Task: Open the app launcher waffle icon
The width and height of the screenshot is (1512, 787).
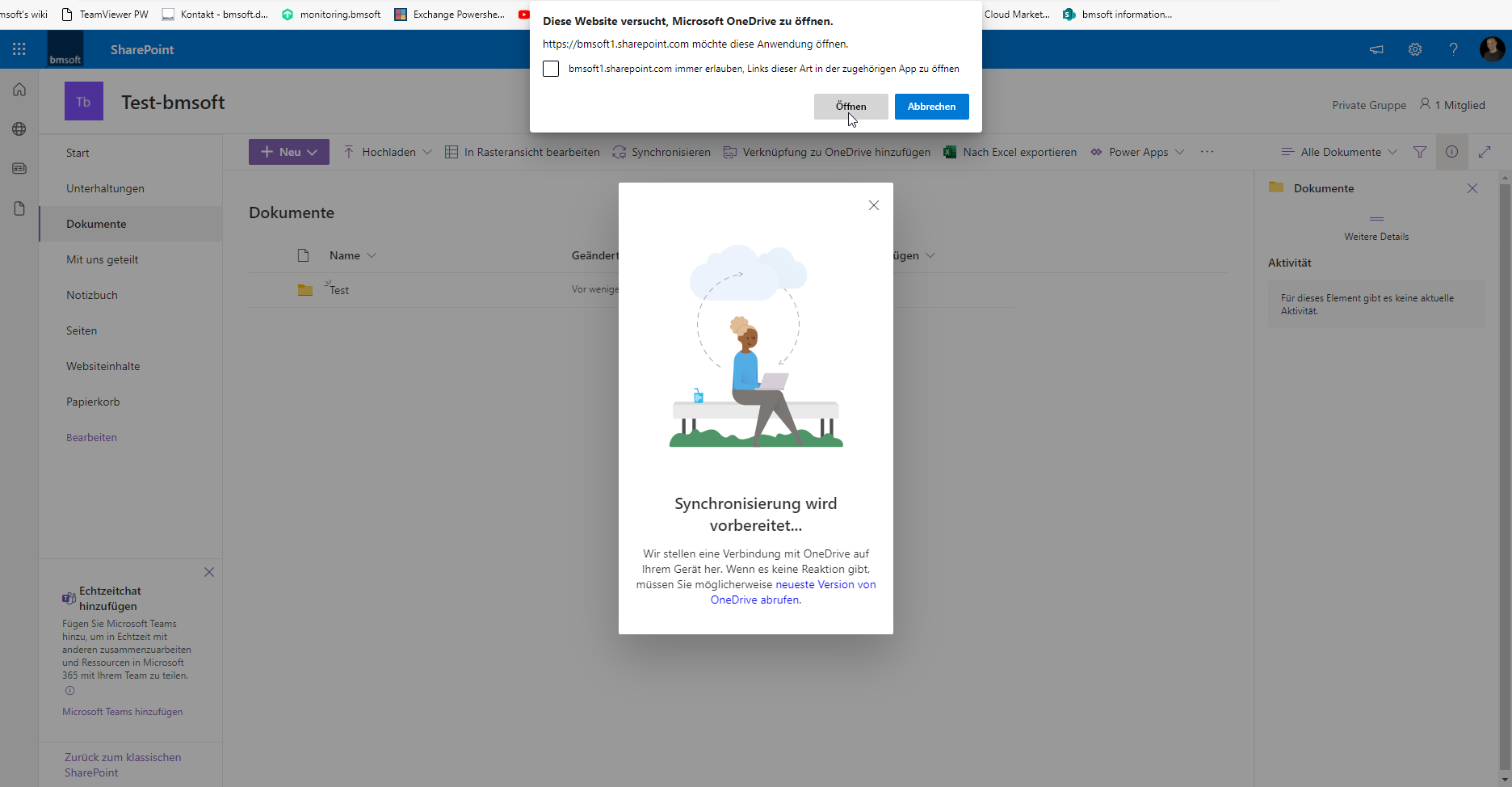Action: (x=19, y=49)
